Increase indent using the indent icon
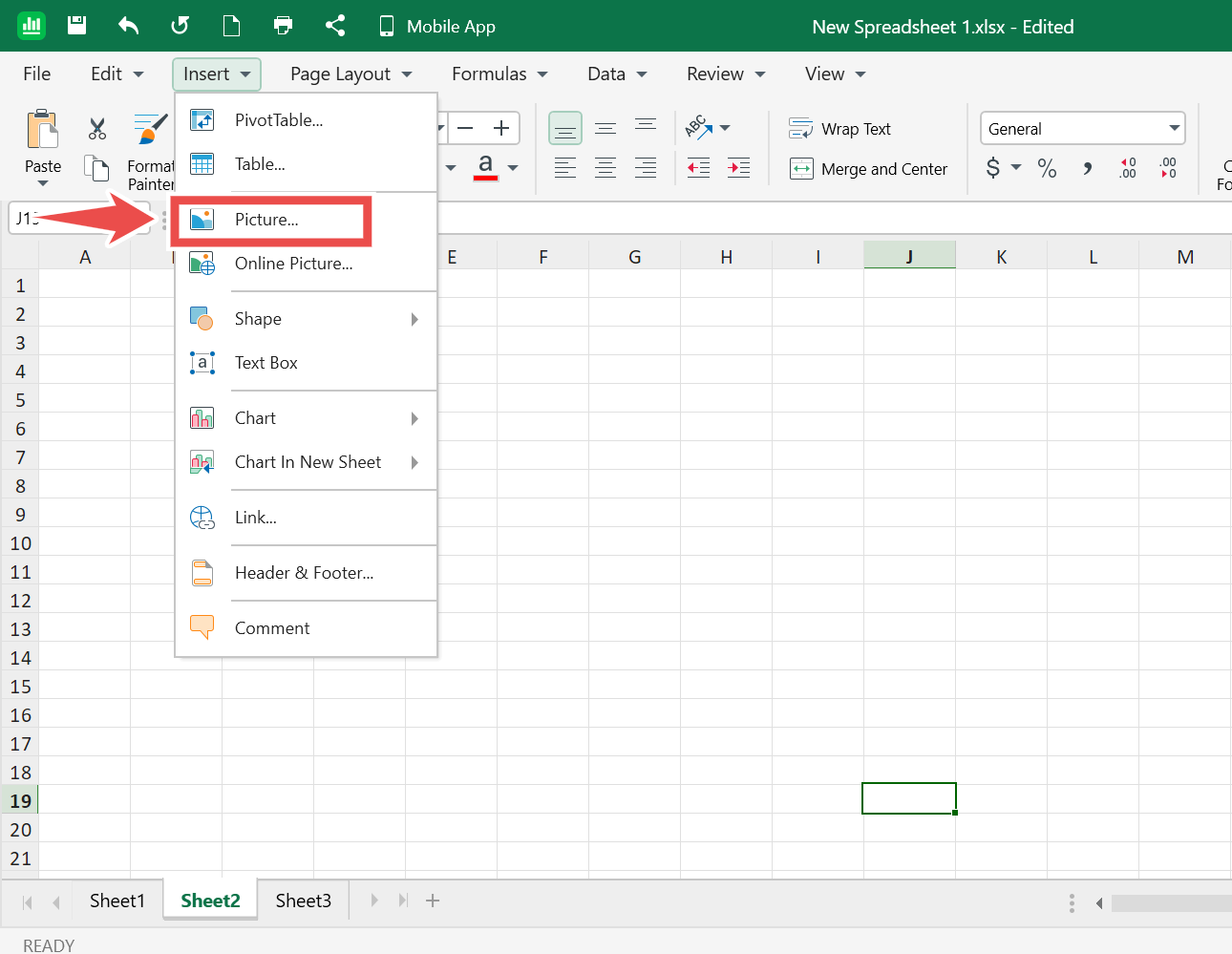Screen dimensions: 1232x954 (x=738, y=169)
